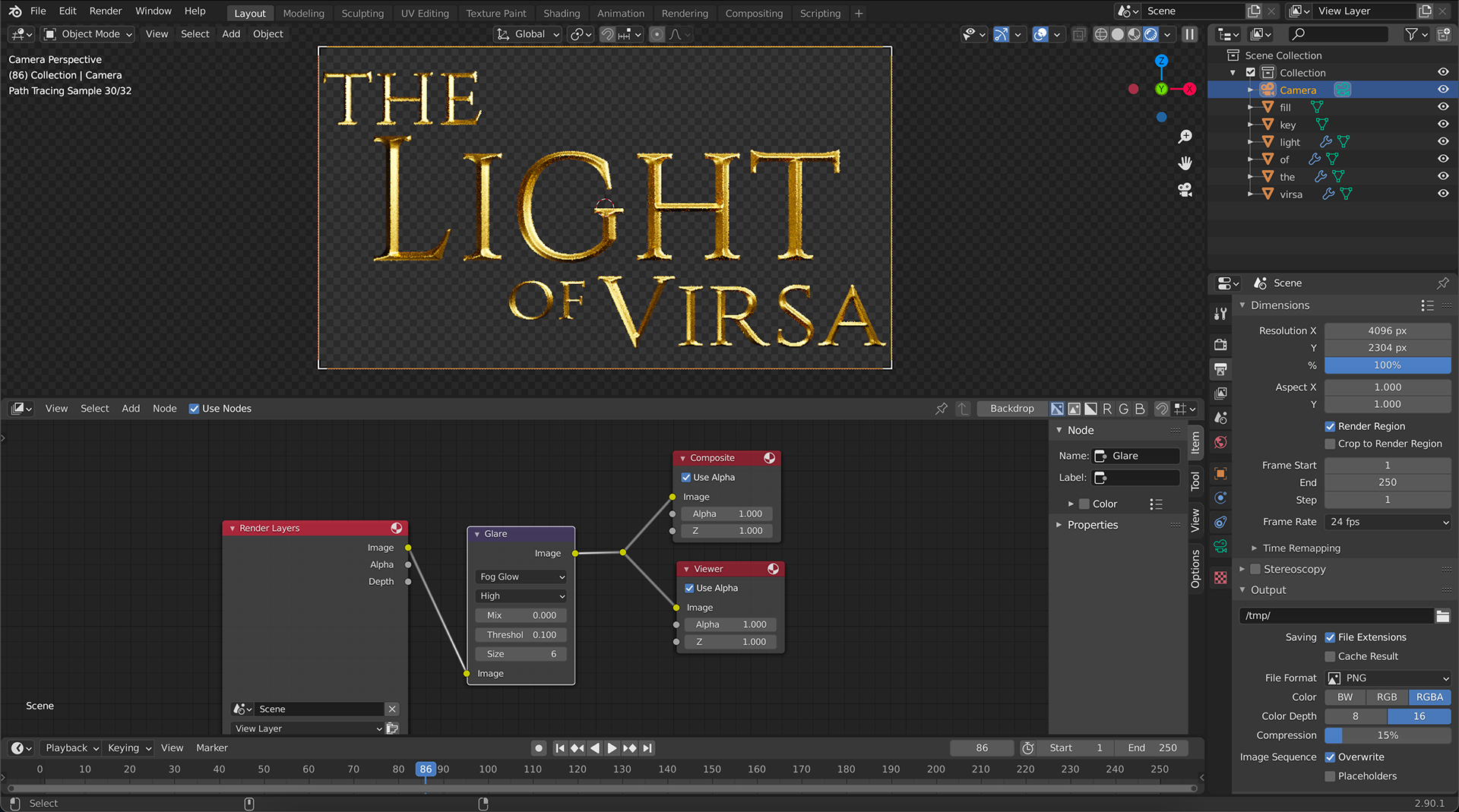
Task: Click the Backdrop button in the node editor
Action: tap(1011, 408)
